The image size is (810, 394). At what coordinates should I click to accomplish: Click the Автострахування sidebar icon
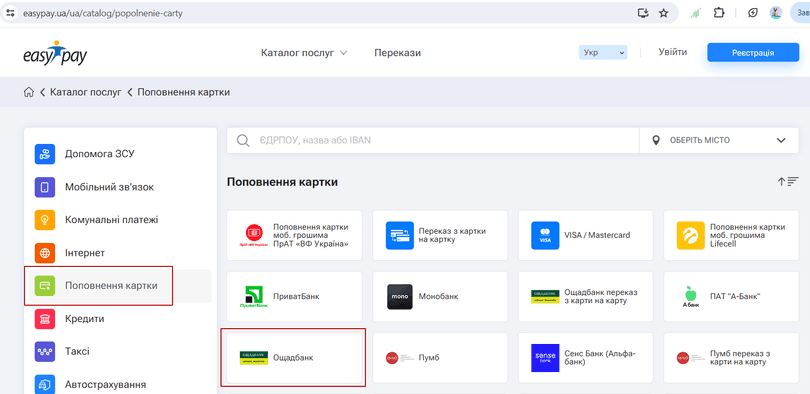[45, 385]
